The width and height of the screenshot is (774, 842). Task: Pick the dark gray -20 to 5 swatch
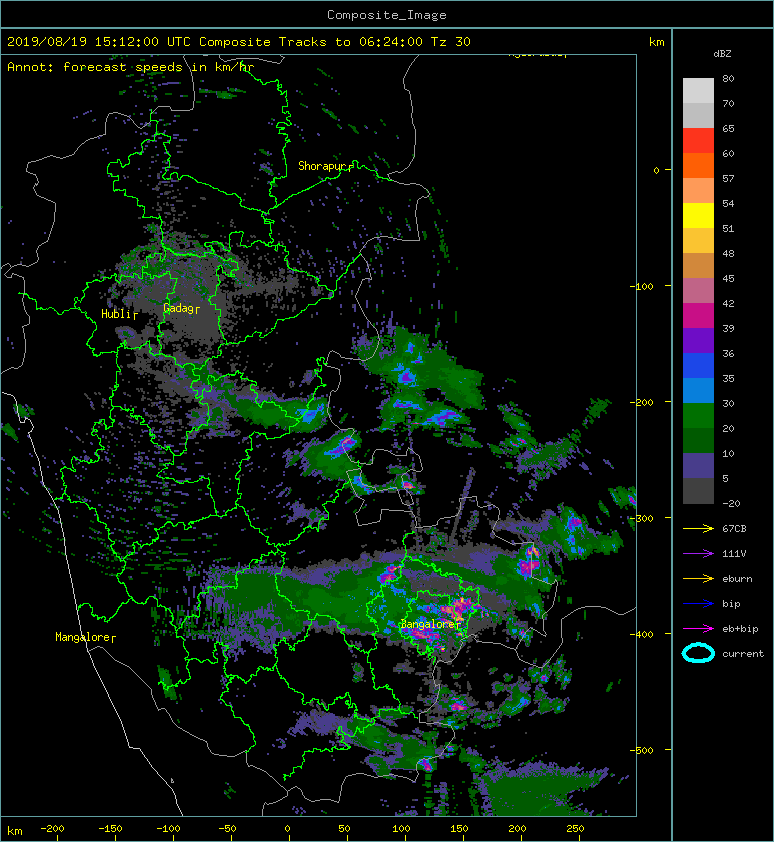click(x=698, y=491)
